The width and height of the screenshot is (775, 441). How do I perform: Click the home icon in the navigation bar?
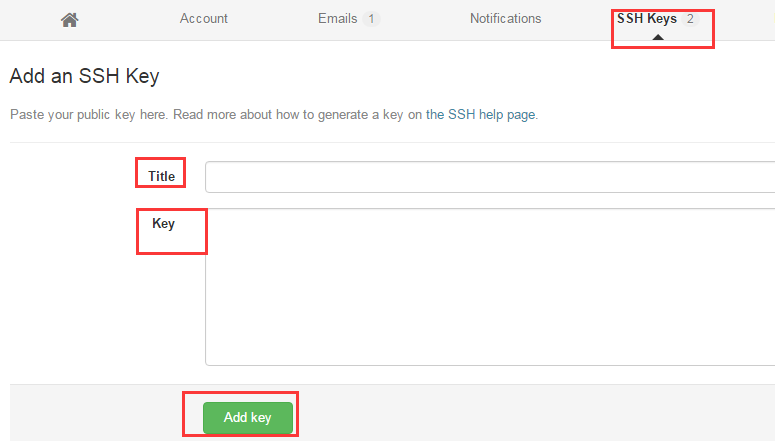tap(69, 19)
